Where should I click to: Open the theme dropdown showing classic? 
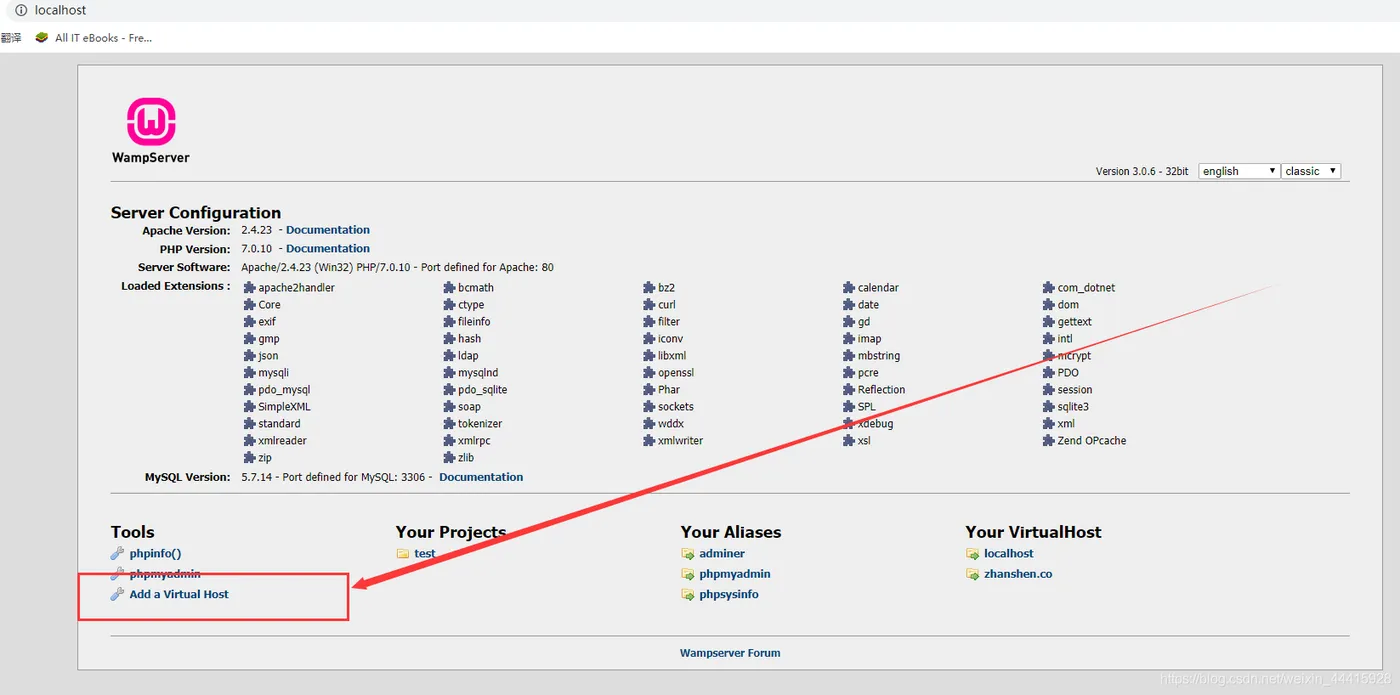(x=1311, y=171)
